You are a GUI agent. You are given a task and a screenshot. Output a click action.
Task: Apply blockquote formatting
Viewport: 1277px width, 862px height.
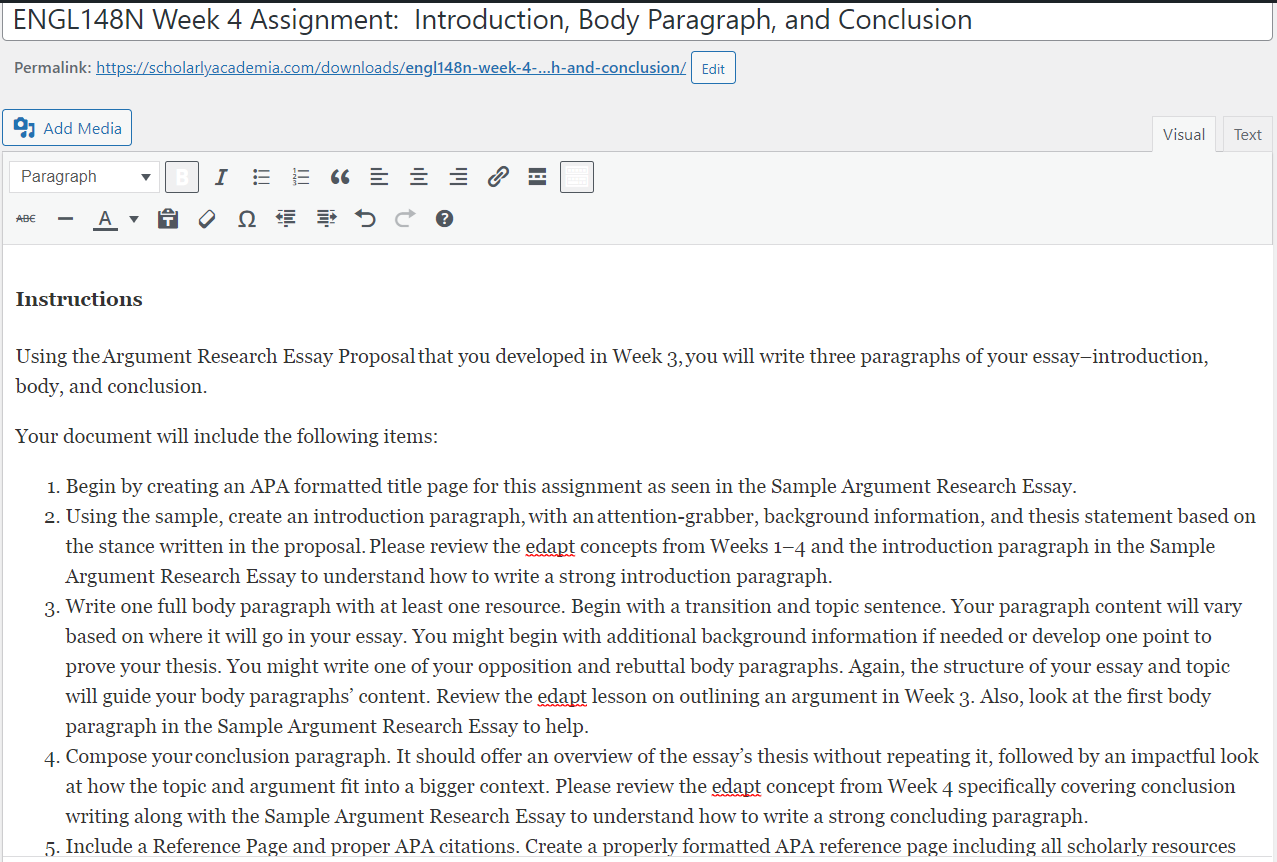[340, 177]
